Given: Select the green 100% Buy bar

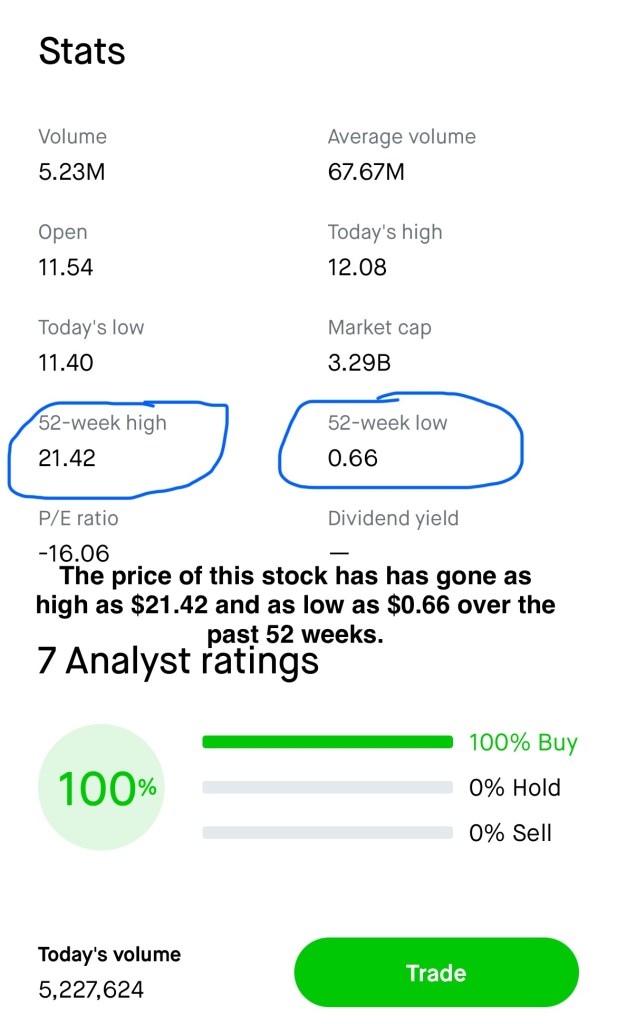Looking at the screenshot, I should coord(327,742).
